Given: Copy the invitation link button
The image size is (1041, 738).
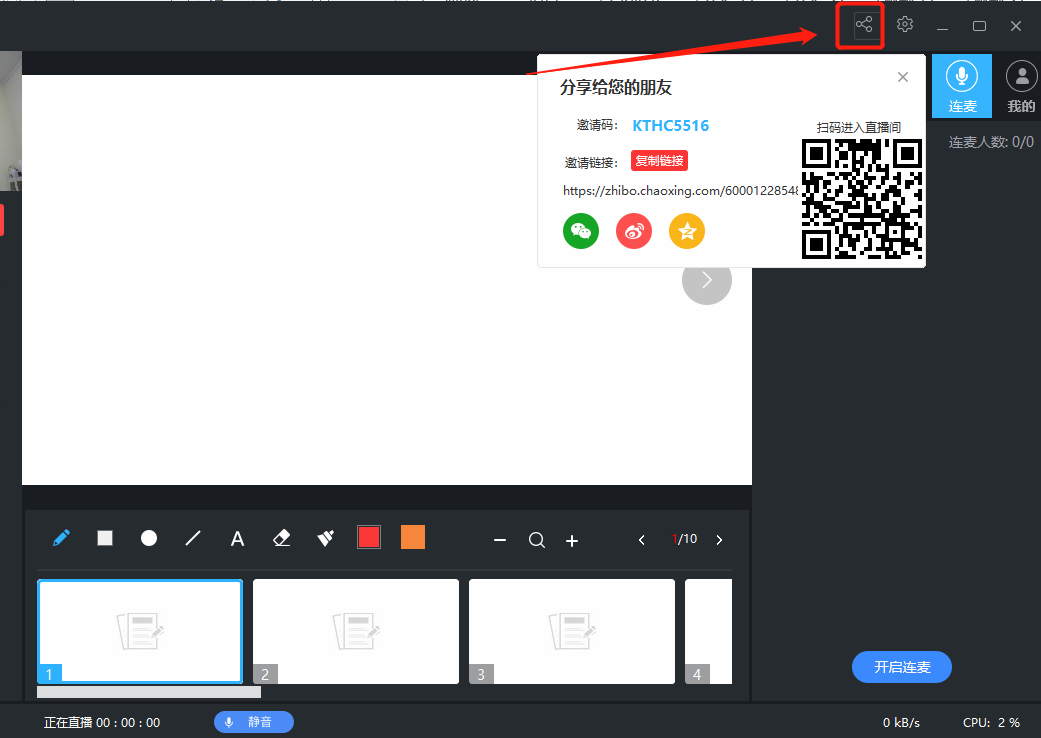Looking at the screenshot, I should click(659, 161).
